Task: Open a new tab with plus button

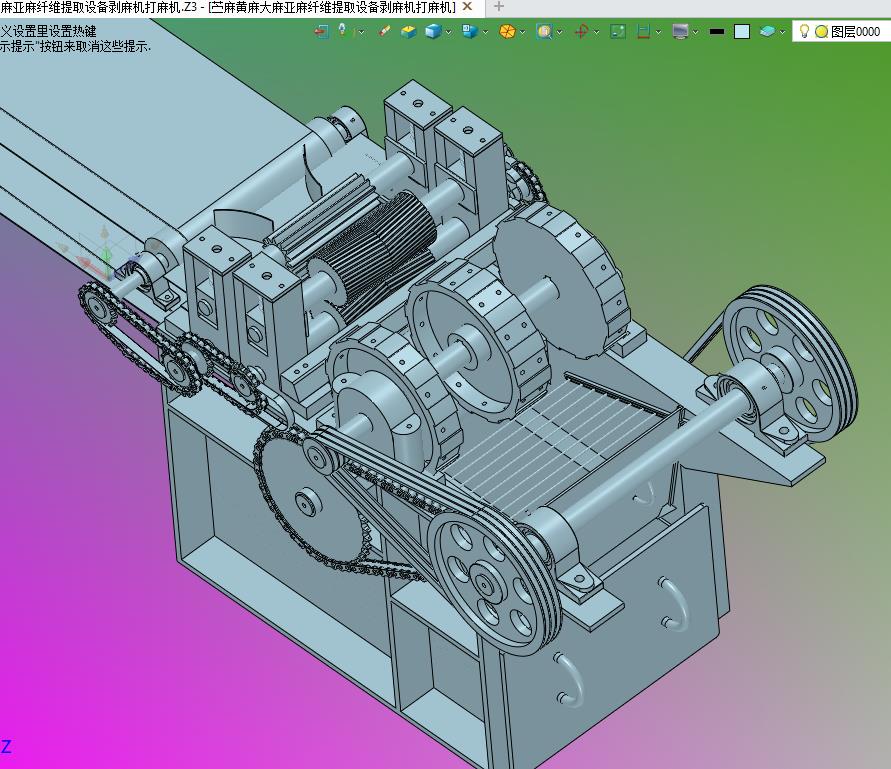Action: point(499,7)
